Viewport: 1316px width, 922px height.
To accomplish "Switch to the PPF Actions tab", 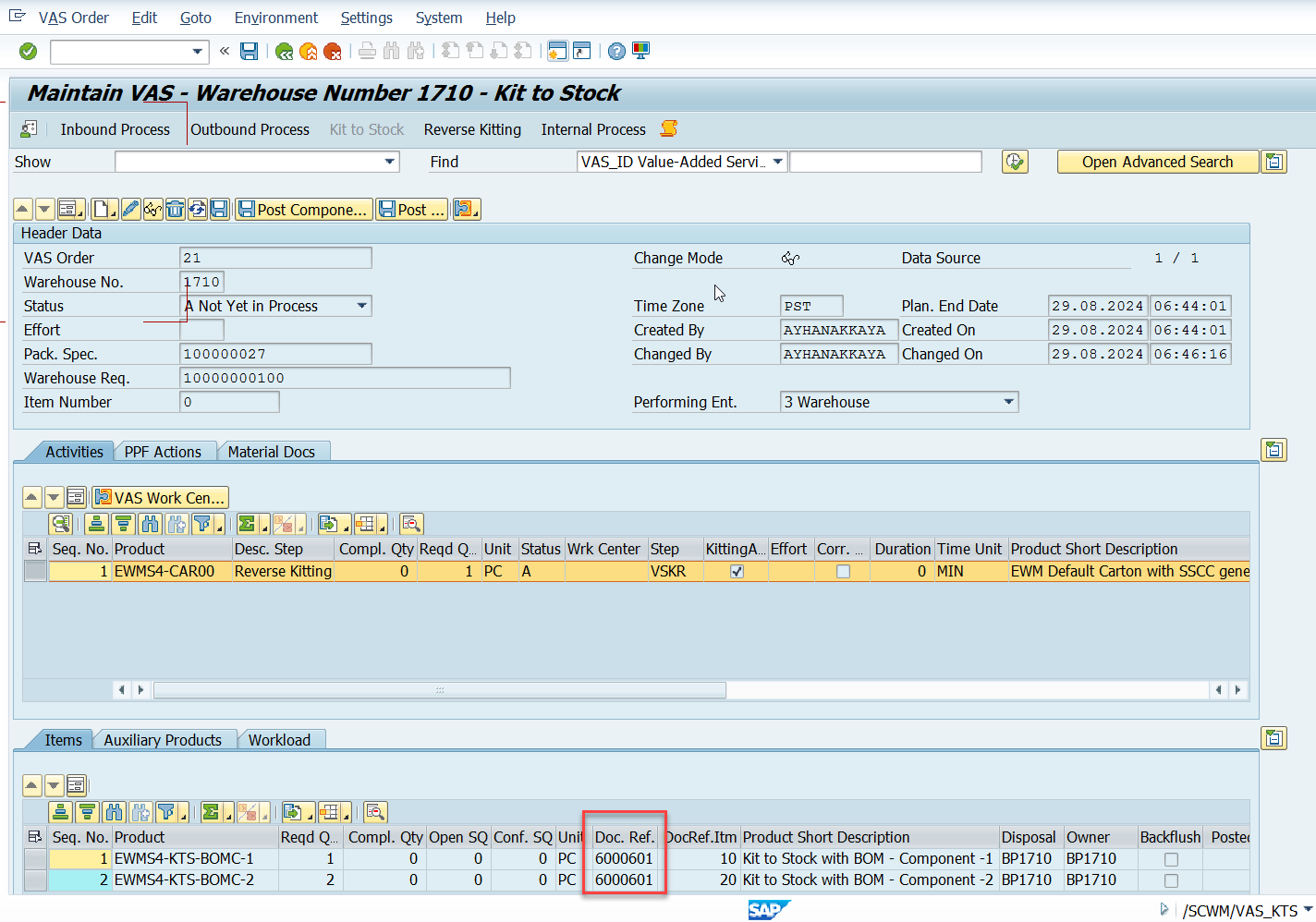I will [x=163, y=452].
